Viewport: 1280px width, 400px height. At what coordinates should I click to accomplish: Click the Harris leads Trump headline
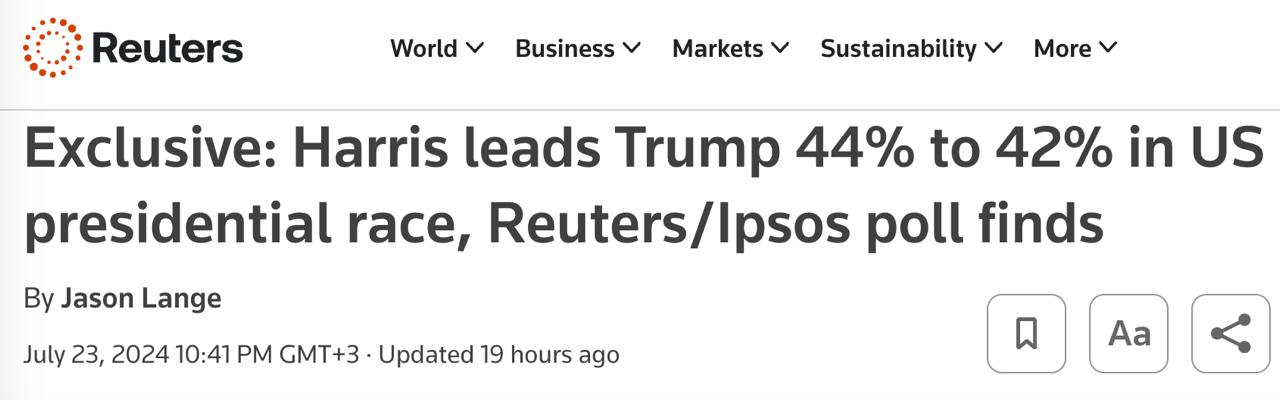click(x=640, y=187)
